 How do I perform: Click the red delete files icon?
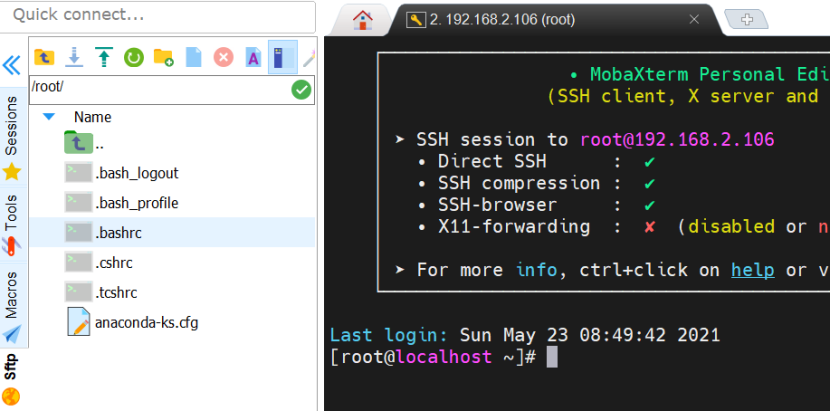coord(223,57)
